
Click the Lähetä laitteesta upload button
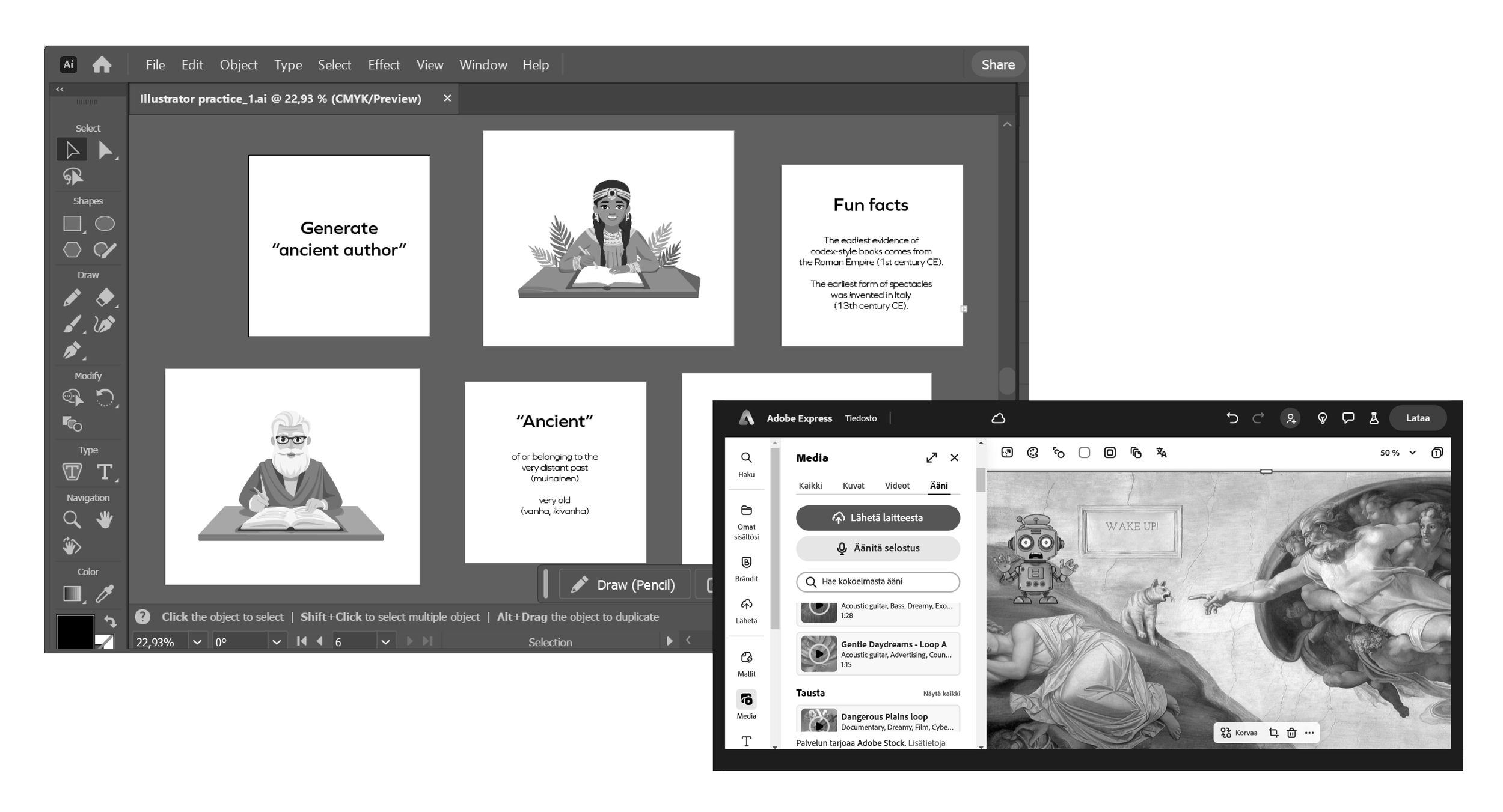pos(878,518)
